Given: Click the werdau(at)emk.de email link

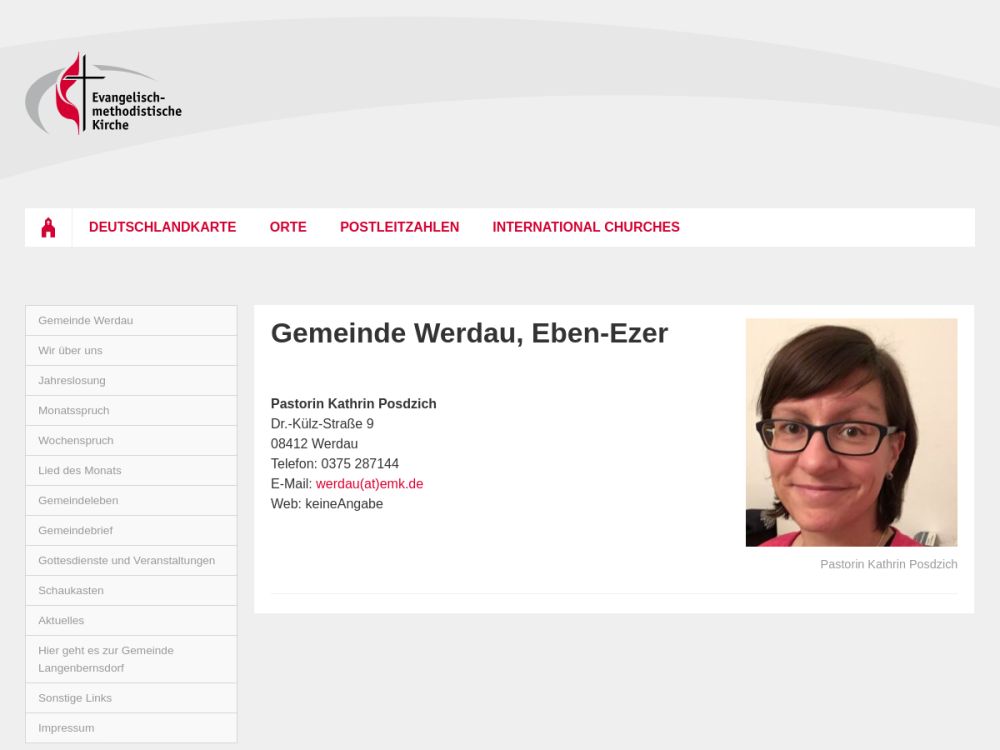Looking at the screenshot, I should (369, 483).
